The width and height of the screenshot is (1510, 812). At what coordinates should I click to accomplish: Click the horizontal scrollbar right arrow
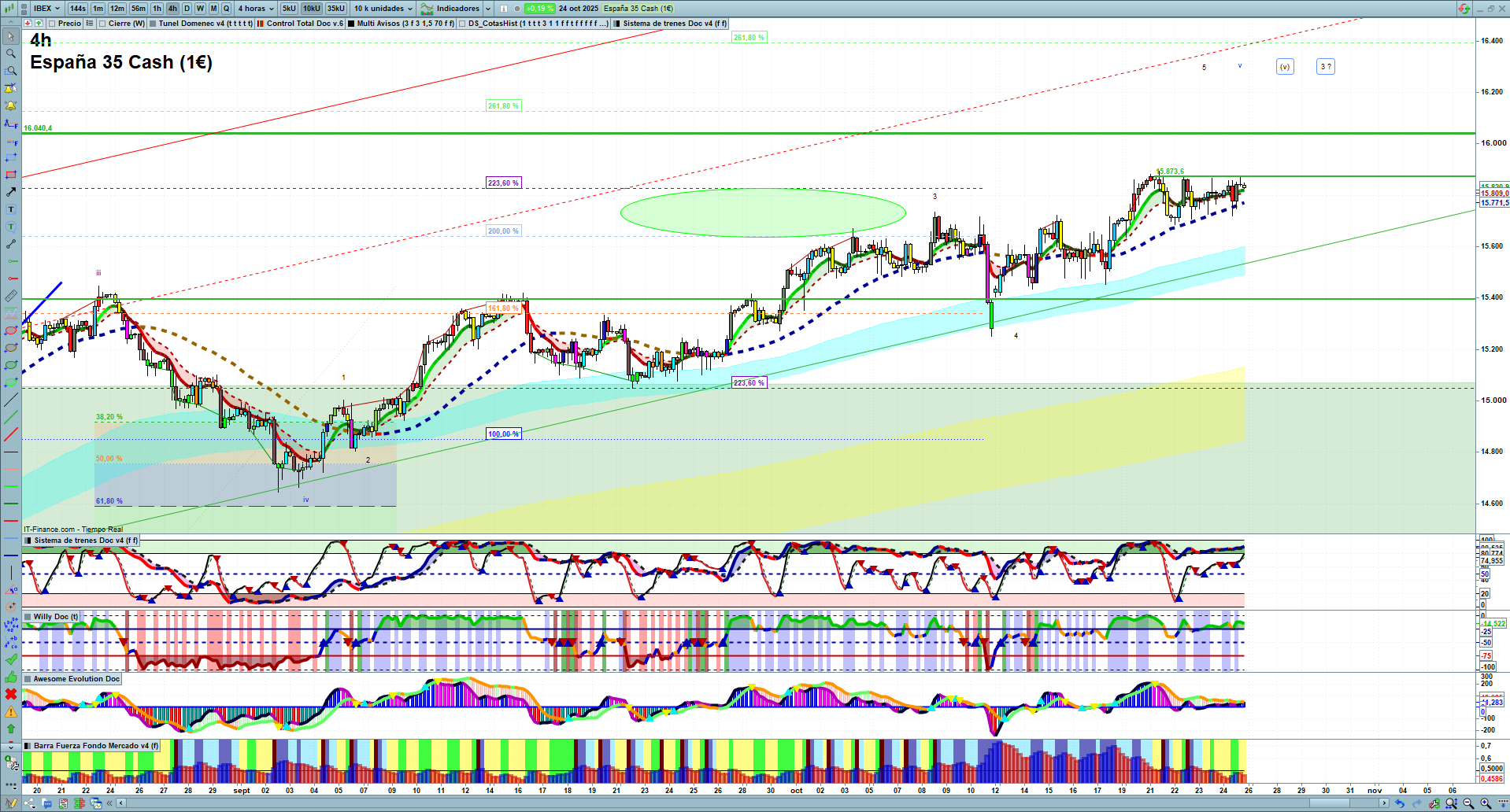point(1385,803)
